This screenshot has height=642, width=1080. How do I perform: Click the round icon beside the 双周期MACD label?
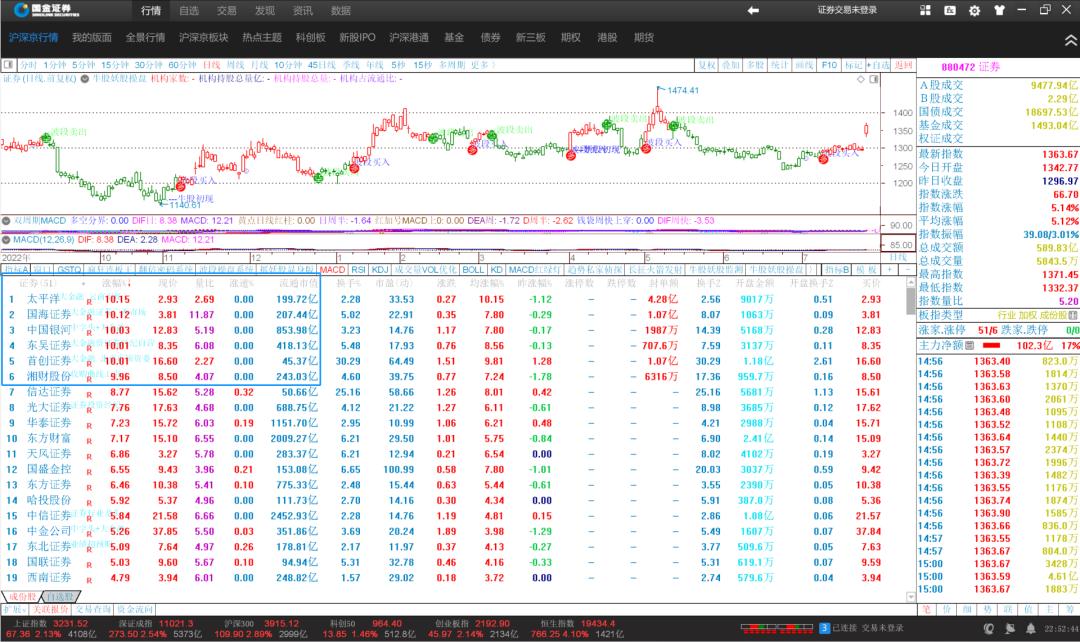tap(6, 219)
